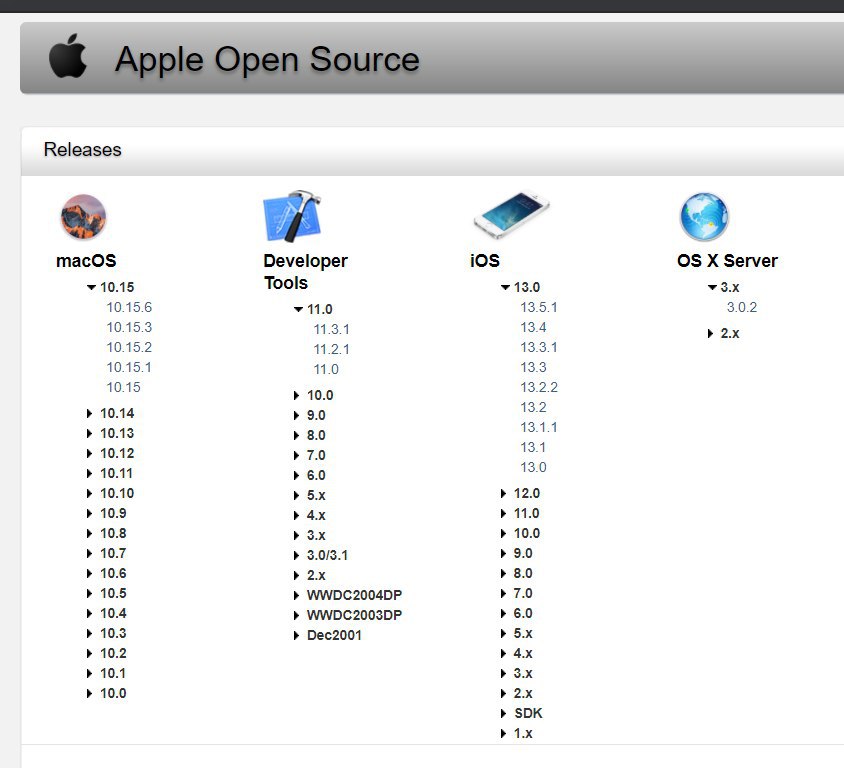This screenshot has width=844, height=768.
Task: Open the macOS 10.15.3 release link
Action: (x=129, y=327)
